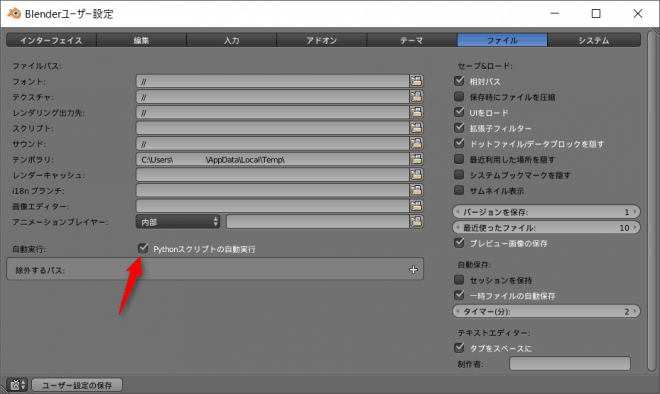Click the vertical scrollbar on right edge
This screenshot has width=660, height=394.
652,201
